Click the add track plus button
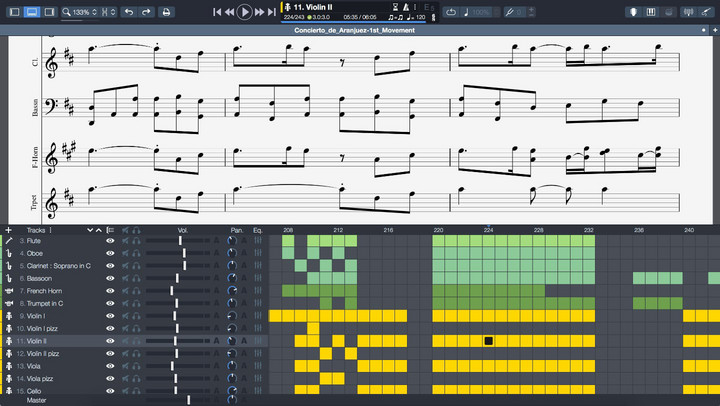The image size is (720, 406). tap(8, 230)
